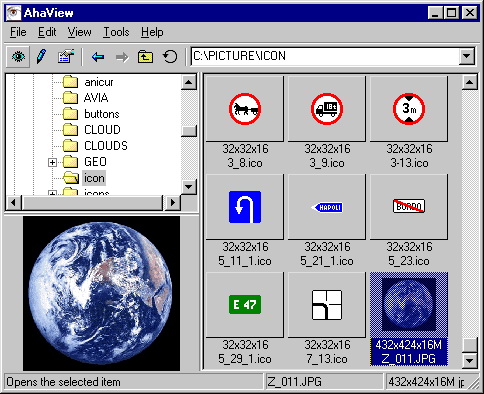Click the folder tree scroll down arrow

(189, 187)
